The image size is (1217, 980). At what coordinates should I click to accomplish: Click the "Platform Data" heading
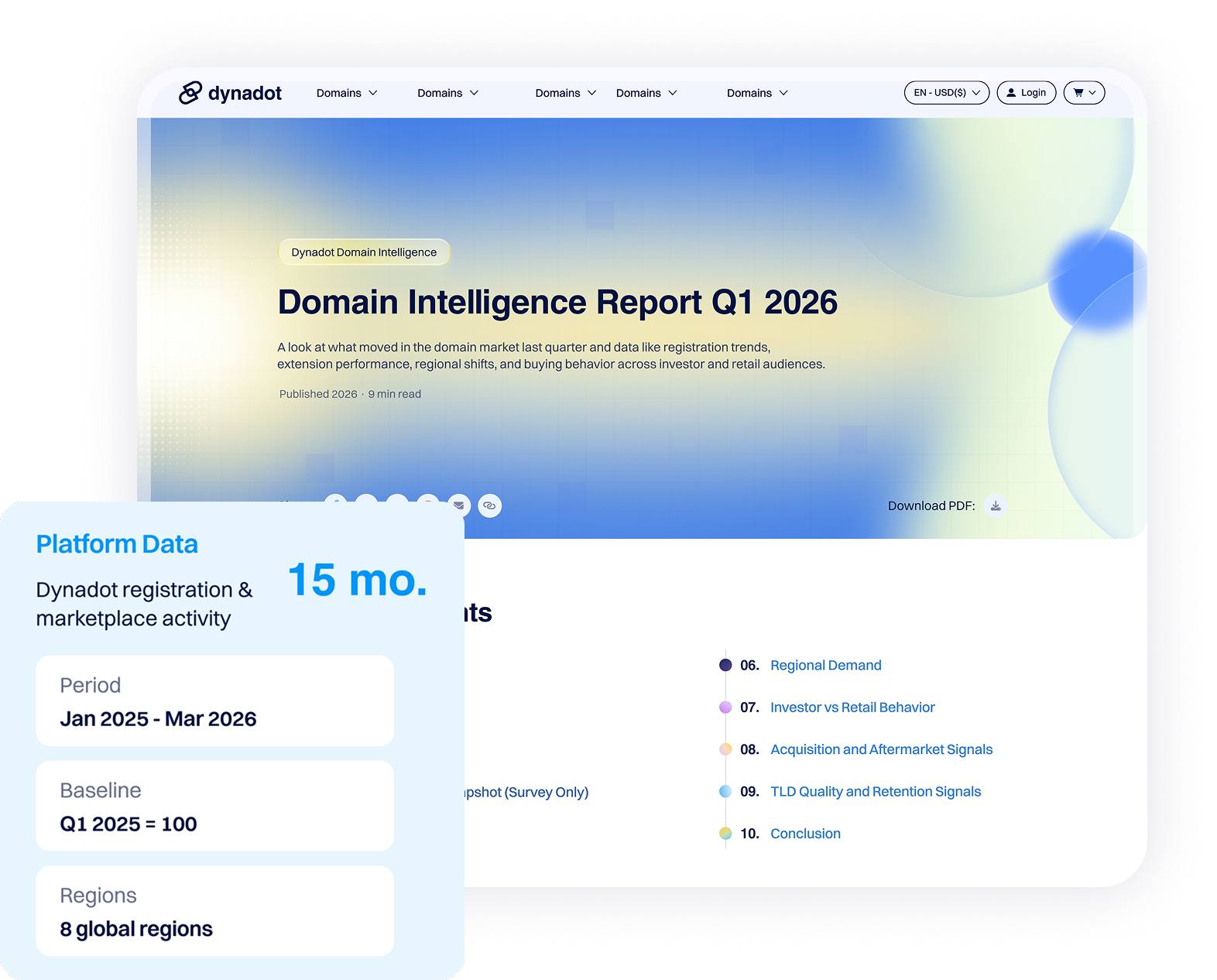117,544
